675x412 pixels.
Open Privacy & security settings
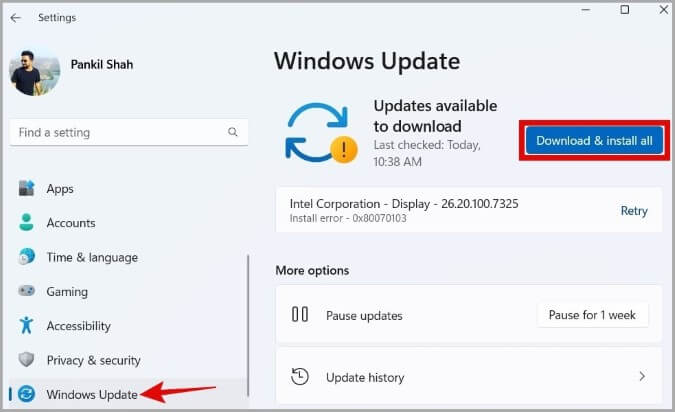[x=93, y=360]
